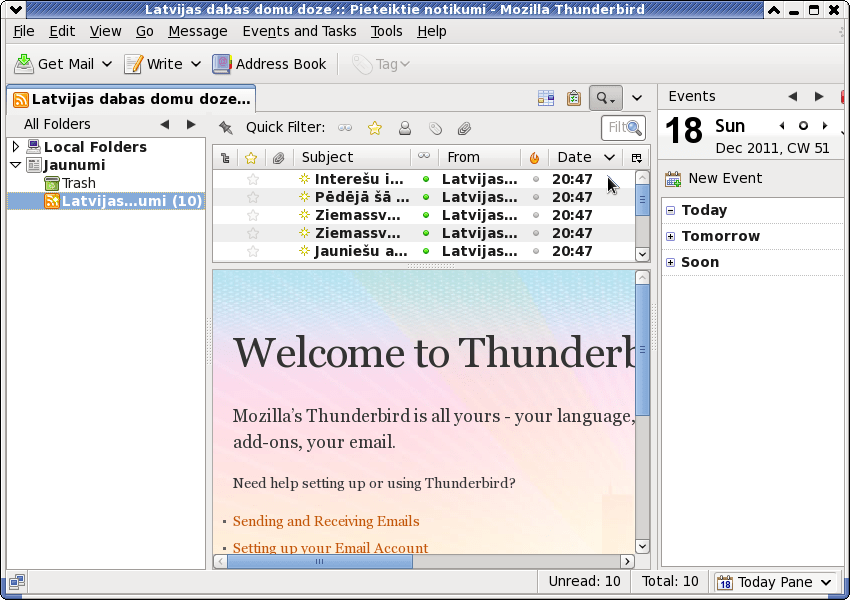Sort by read status glasses column
The height and width of the screenshot is (600, 850).
(x=424, y=158)
